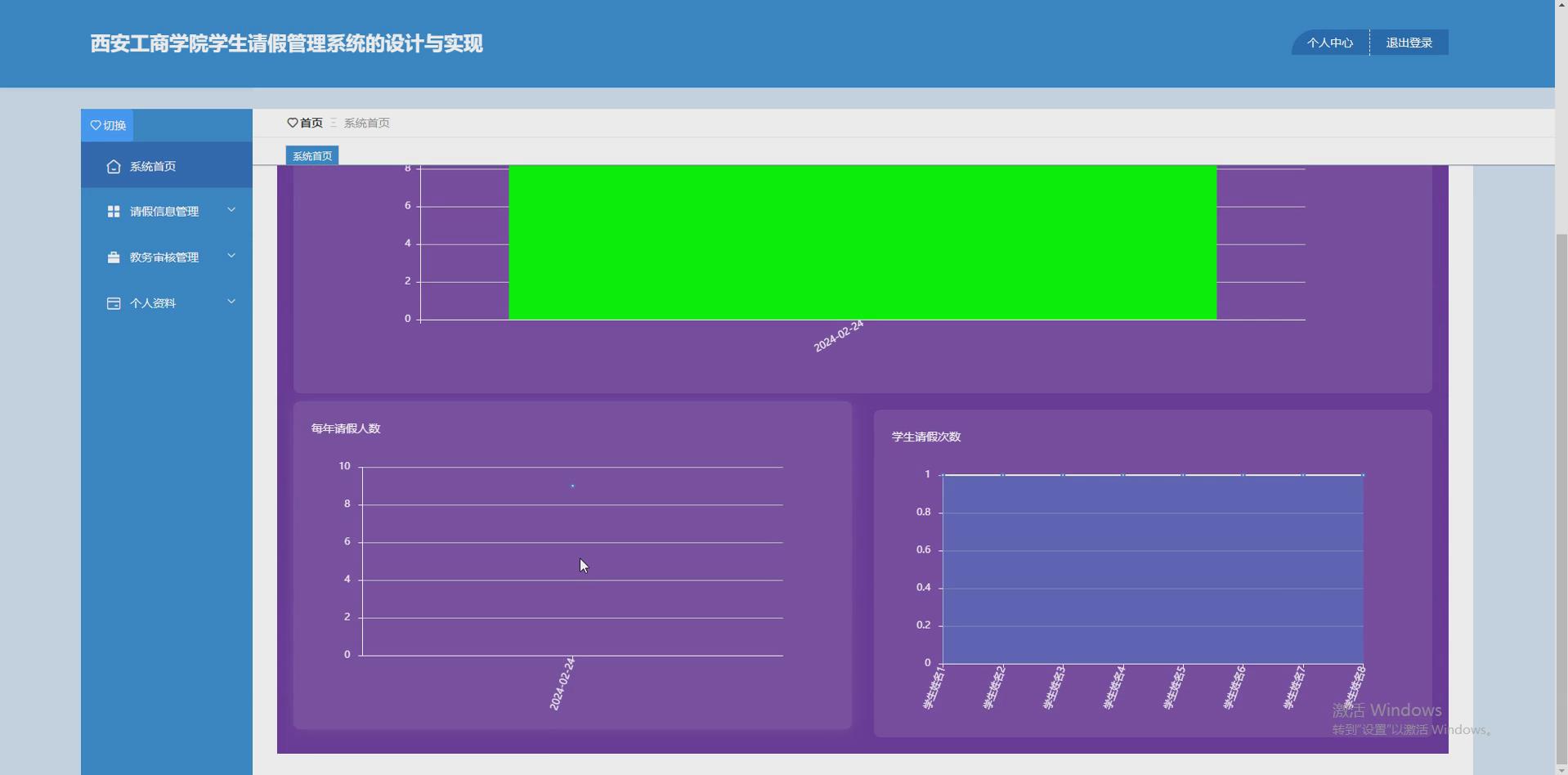The image size is (1568, 775).
Task: Click the home icon in sidebar
Action: click(114, 166)
